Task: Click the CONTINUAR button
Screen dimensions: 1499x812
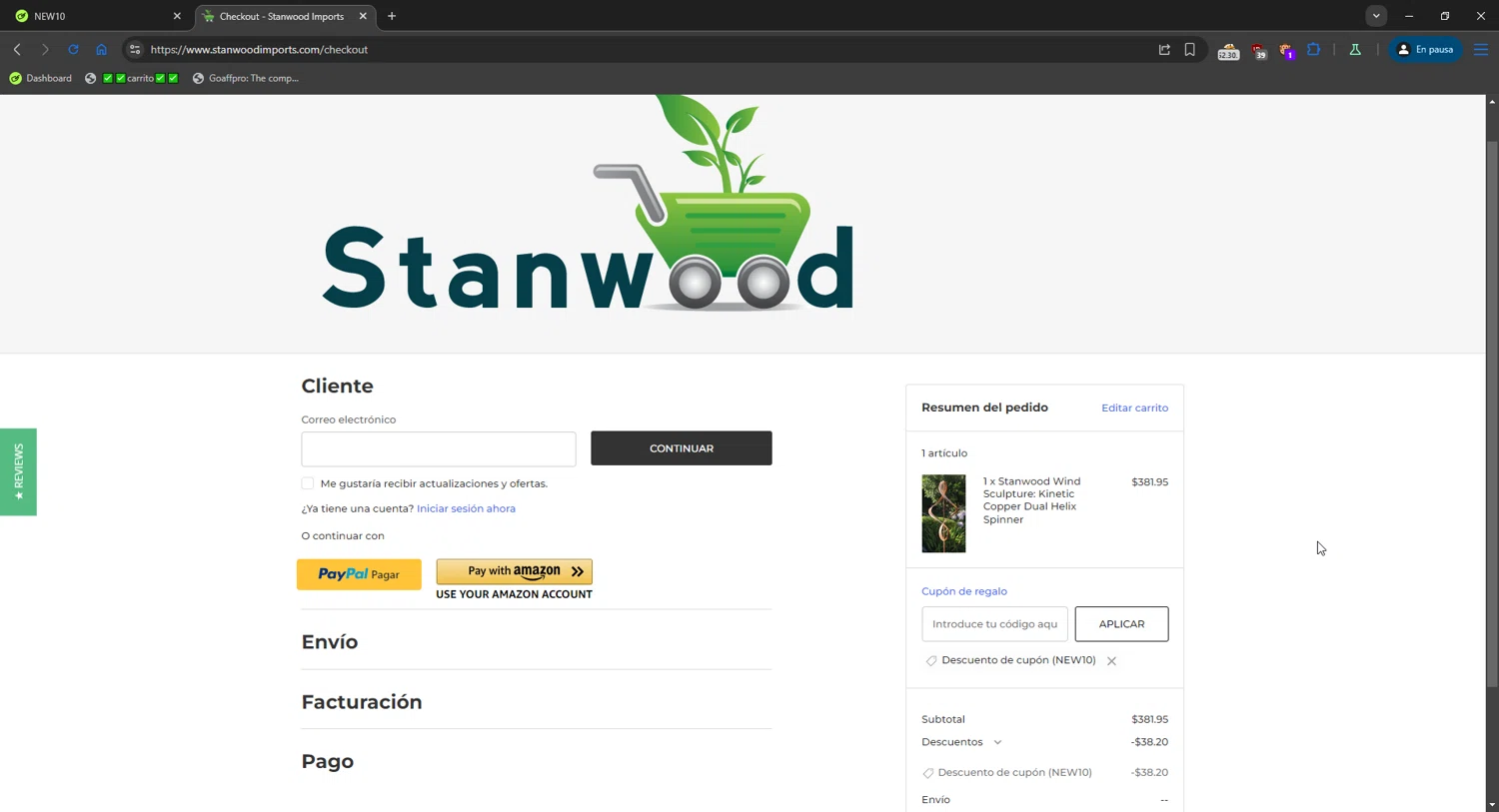Action: pos(682,448)
